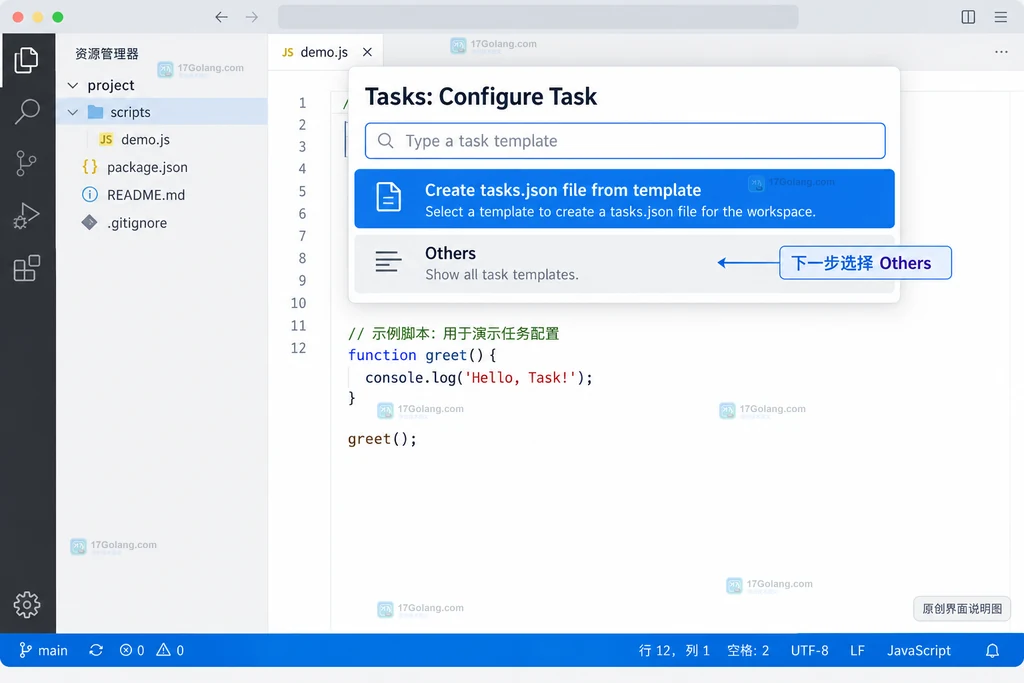Click the notifications bell in status bar
Image resolution: width=1024 pixels, height=683 pixels.
coord(992,650)
